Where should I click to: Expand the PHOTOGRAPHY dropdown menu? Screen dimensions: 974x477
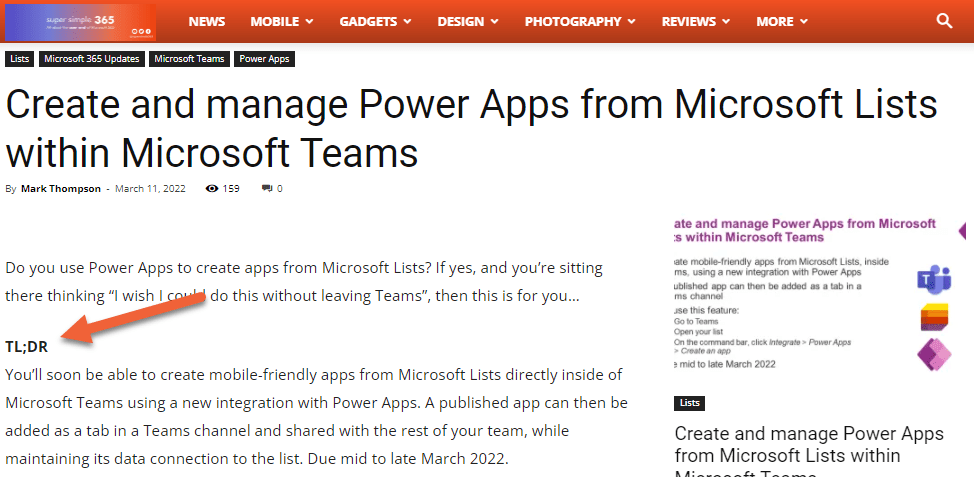580,22
